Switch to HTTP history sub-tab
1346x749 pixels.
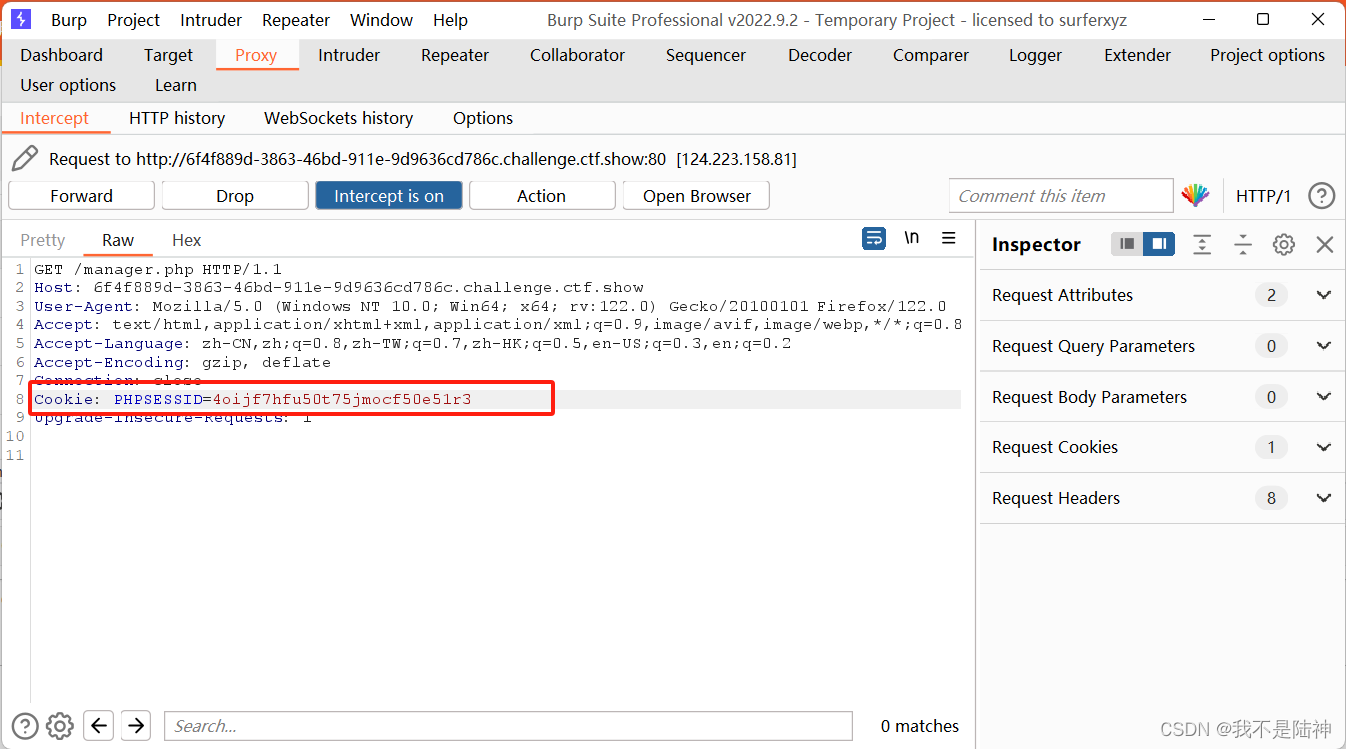[177, 118]
